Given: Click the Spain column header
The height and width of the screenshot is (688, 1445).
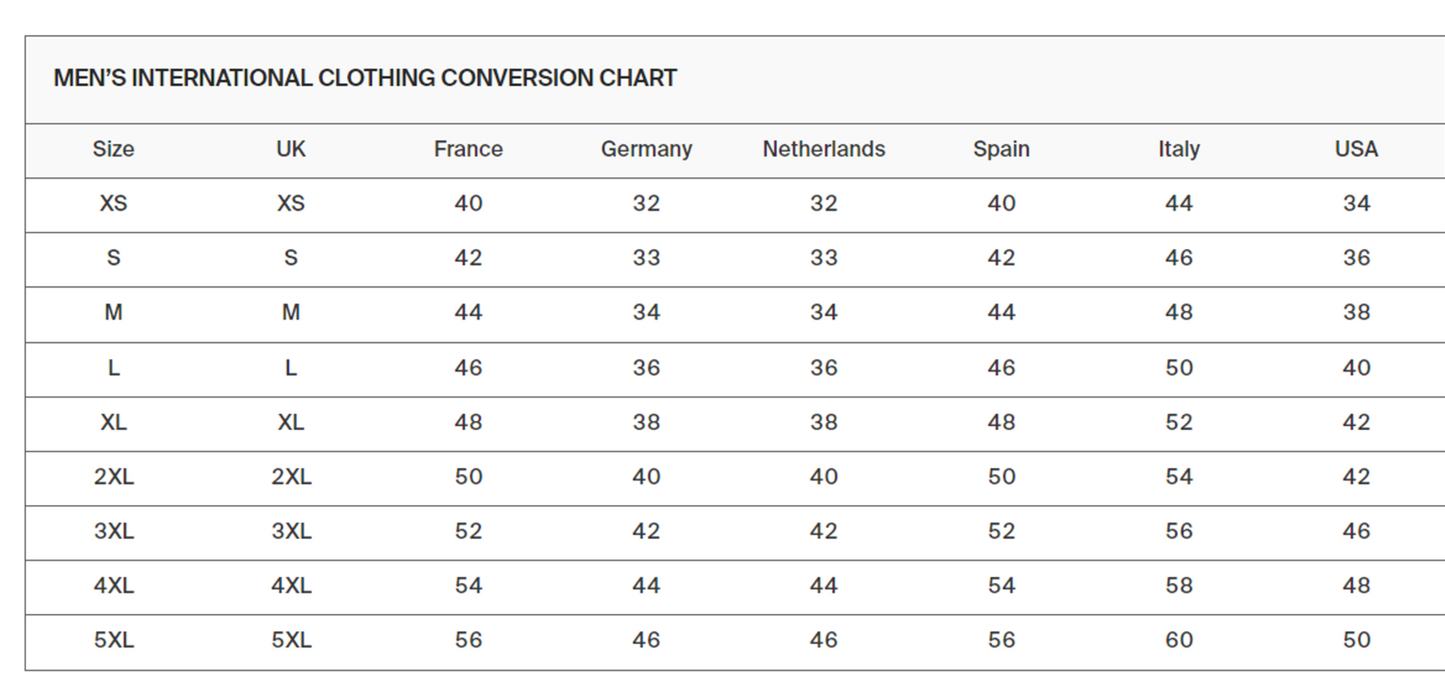Looking at the screenshot, I should 1001,149.
